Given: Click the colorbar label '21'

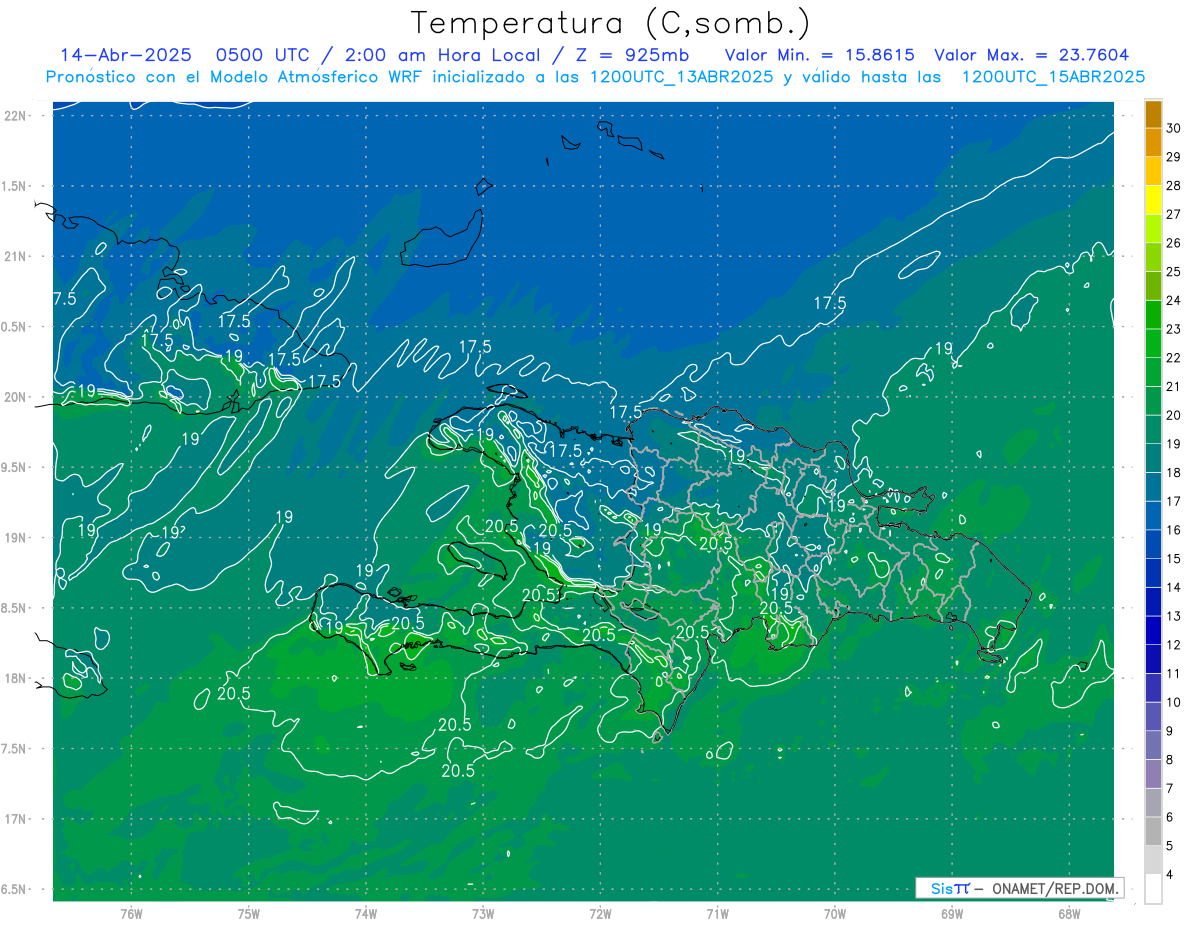Looking at the screenshot, I should coord(1174,386).
